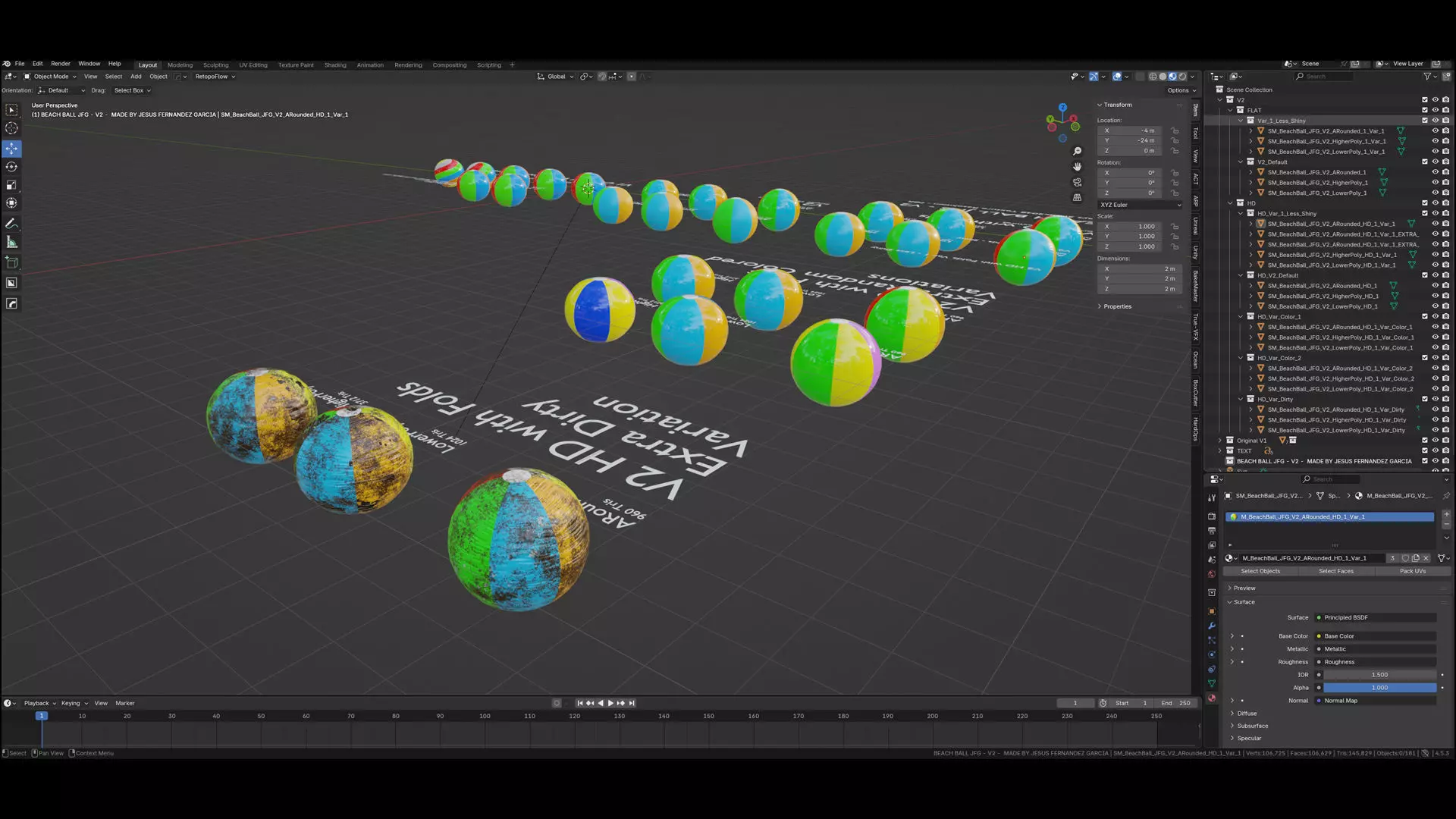Select the Scale tool
Viewport: 1456px width, 819px height.
tap(11, 185)
